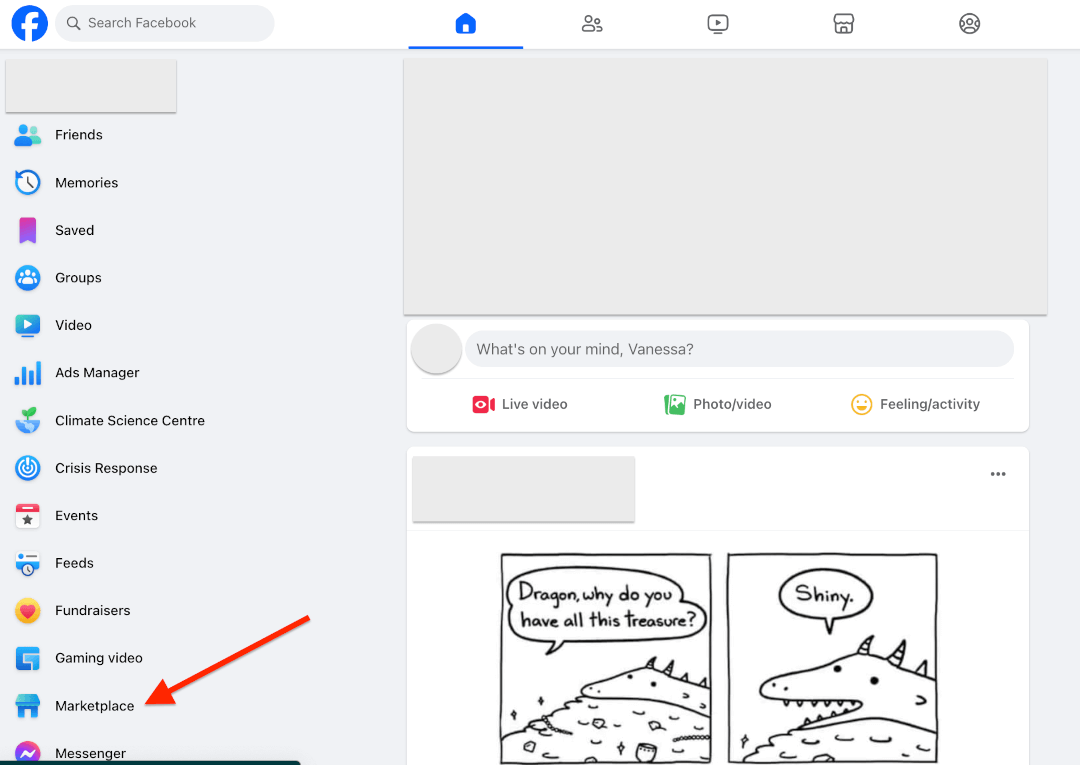Open the Home tab icon
Viewport: 1080px width, 765px height.
coord(466,23)
